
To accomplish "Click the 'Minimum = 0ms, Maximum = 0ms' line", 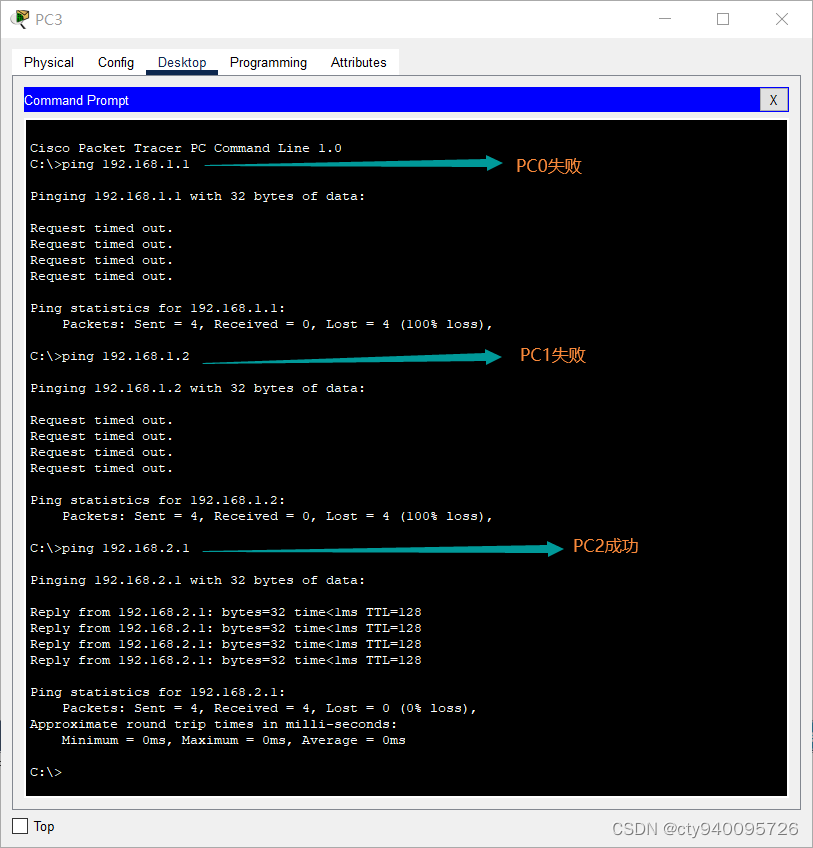I will click(x=233, y=740).
